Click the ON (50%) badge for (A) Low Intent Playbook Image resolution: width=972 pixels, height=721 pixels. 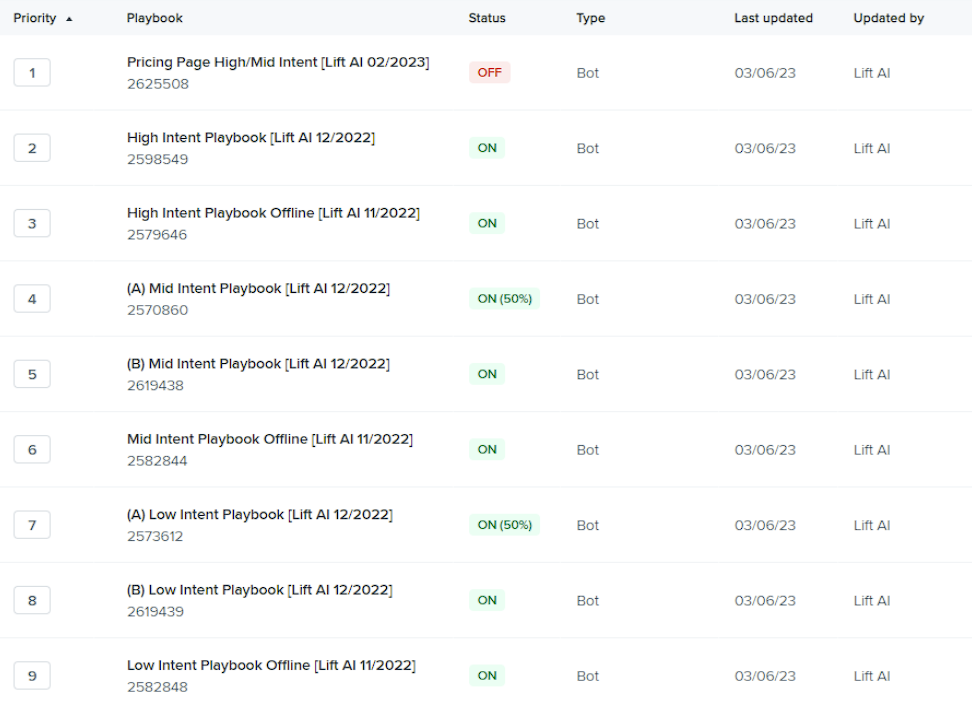(503, 524)
